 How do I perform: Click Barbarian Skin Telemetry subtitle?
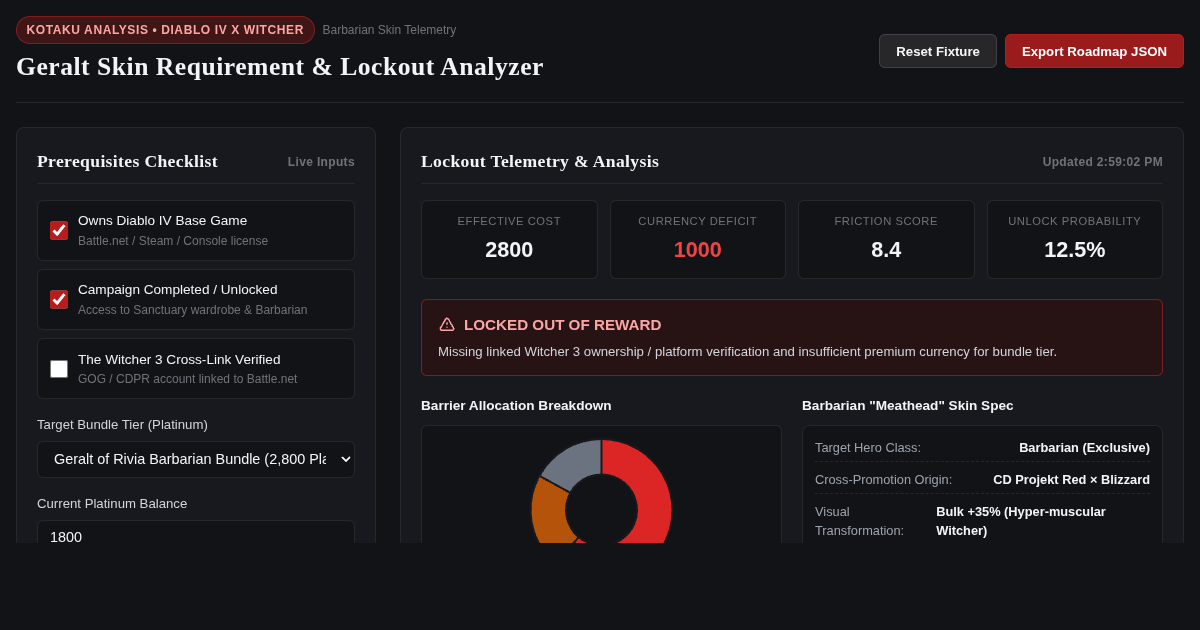pyautogui.click(x=389, y=30)
